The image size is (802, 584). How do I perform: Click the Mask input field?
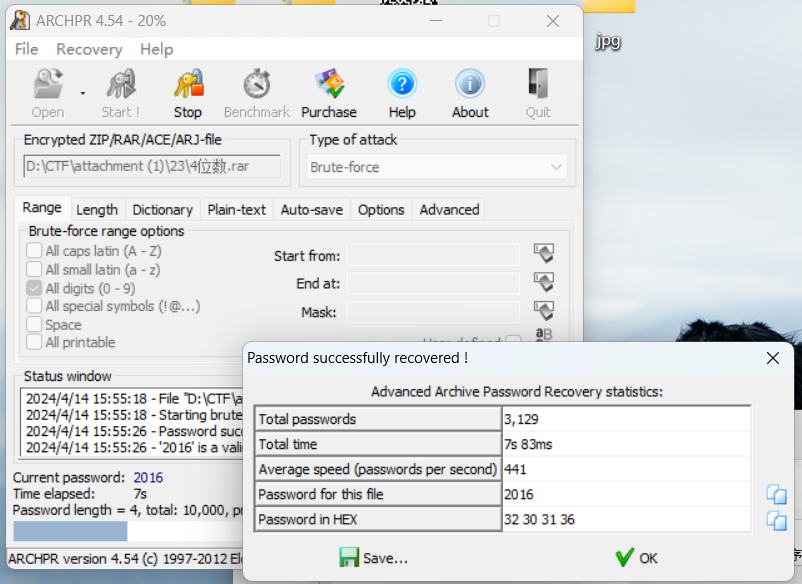click(433, 312)
